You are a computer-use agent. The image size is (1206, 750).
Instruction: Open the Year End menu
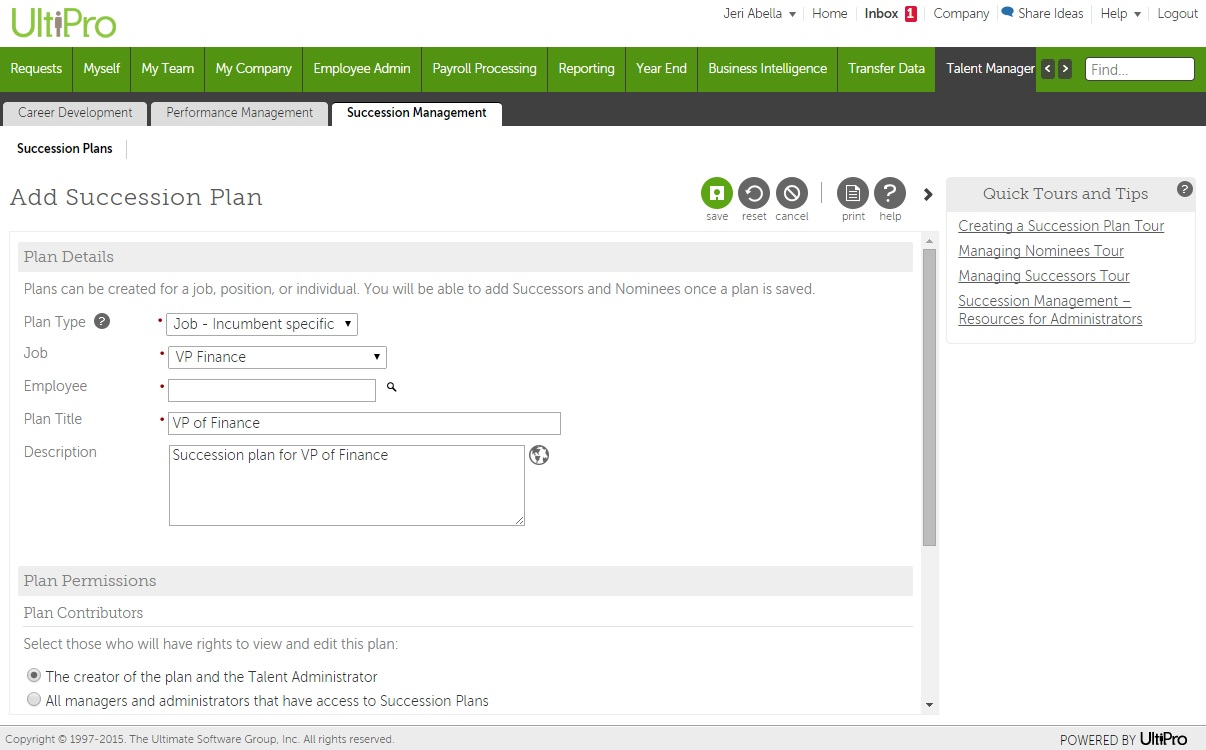(661, 69)
